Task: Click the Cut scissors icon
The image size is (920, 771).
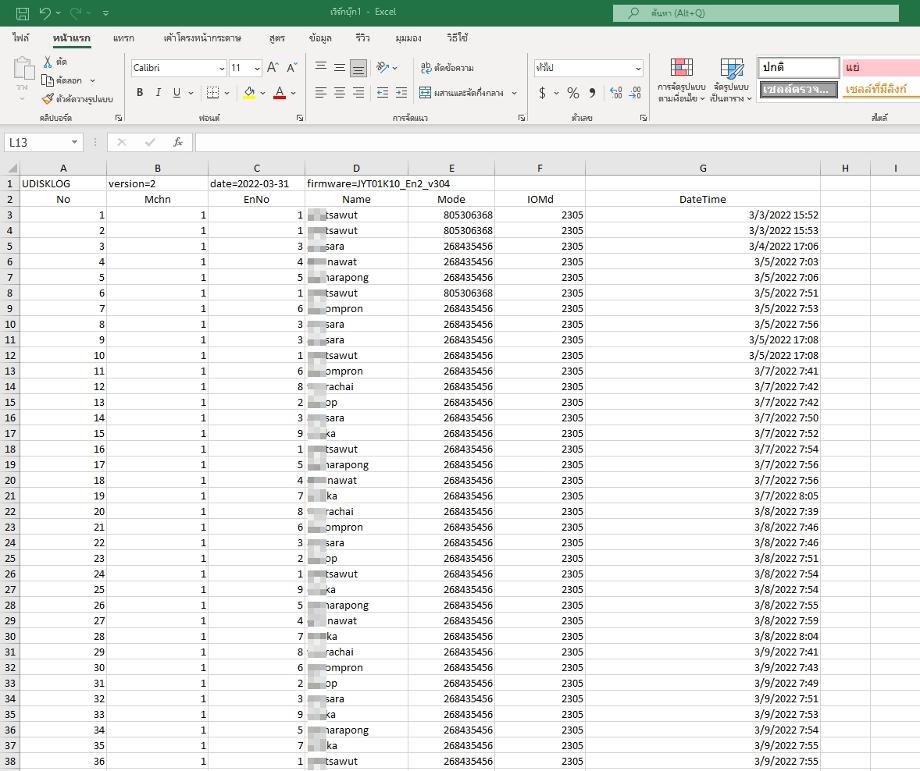Action: [x=47, y=62]
